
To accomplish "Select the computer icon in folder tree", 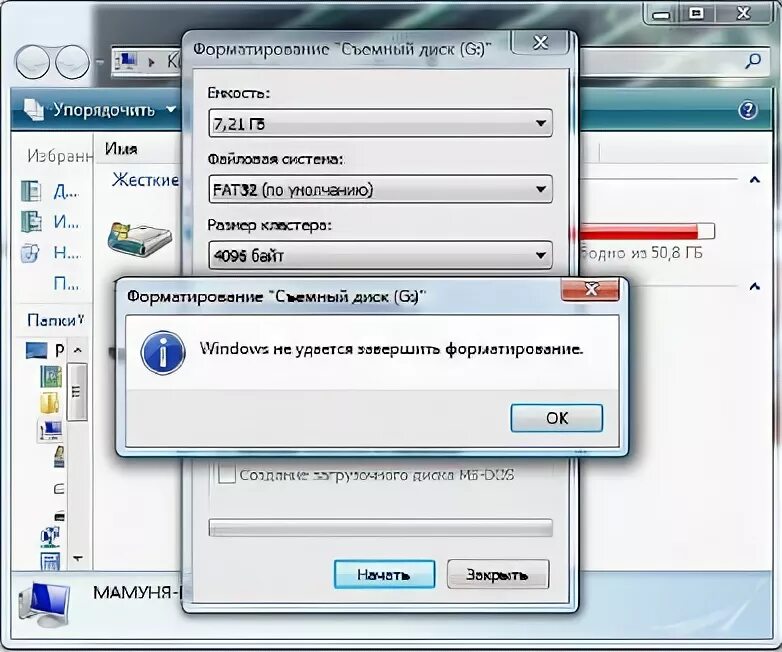I will [51, 430].
